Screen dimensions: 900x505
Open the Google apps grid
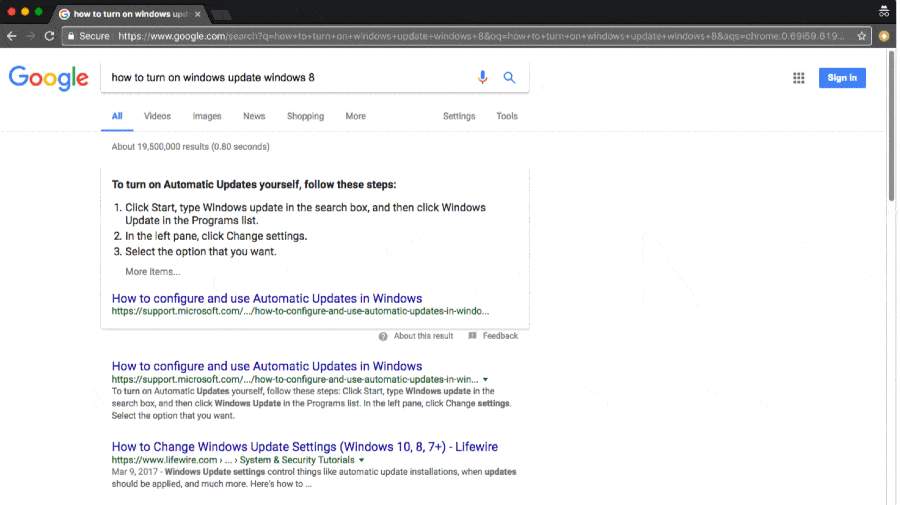click(x=798, y=78)
